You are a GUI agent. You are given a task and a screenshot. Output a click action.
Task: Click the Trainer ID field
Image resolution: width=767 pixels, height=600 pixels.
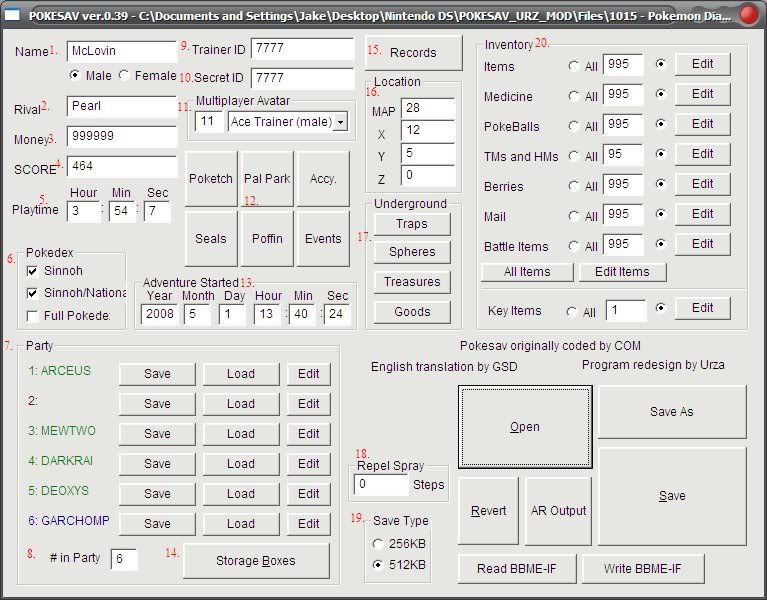303,48
